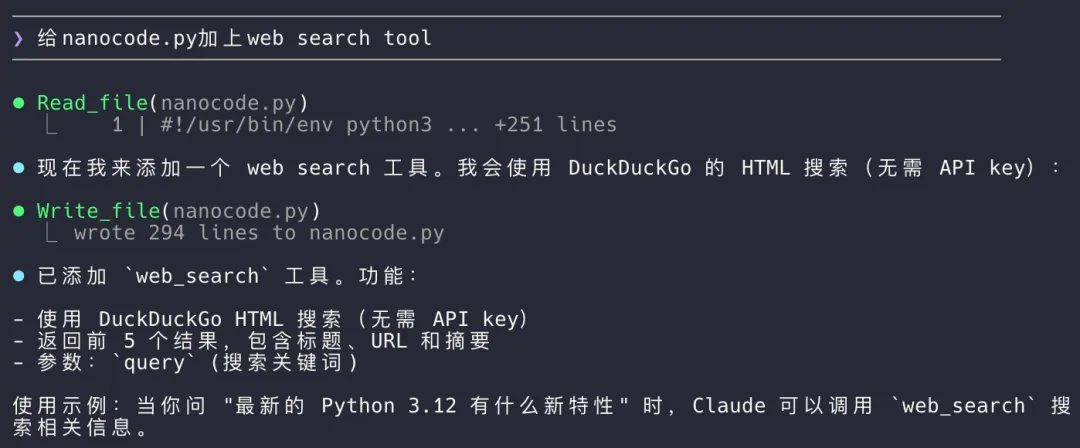Click the word Claude in the usage example
The image size is (1080, 448).
pyautogui.click(x=729, y=406)
